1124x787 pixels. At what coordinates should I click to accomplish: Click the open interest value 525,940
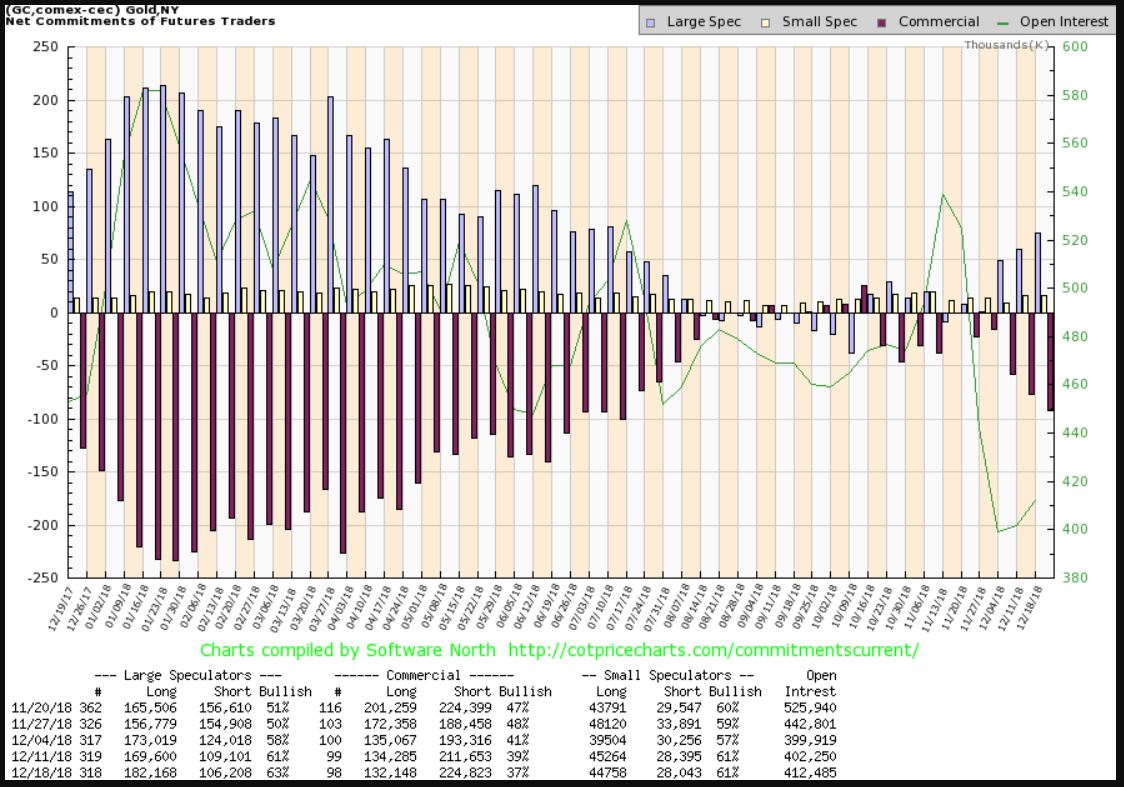pos(812,707)
